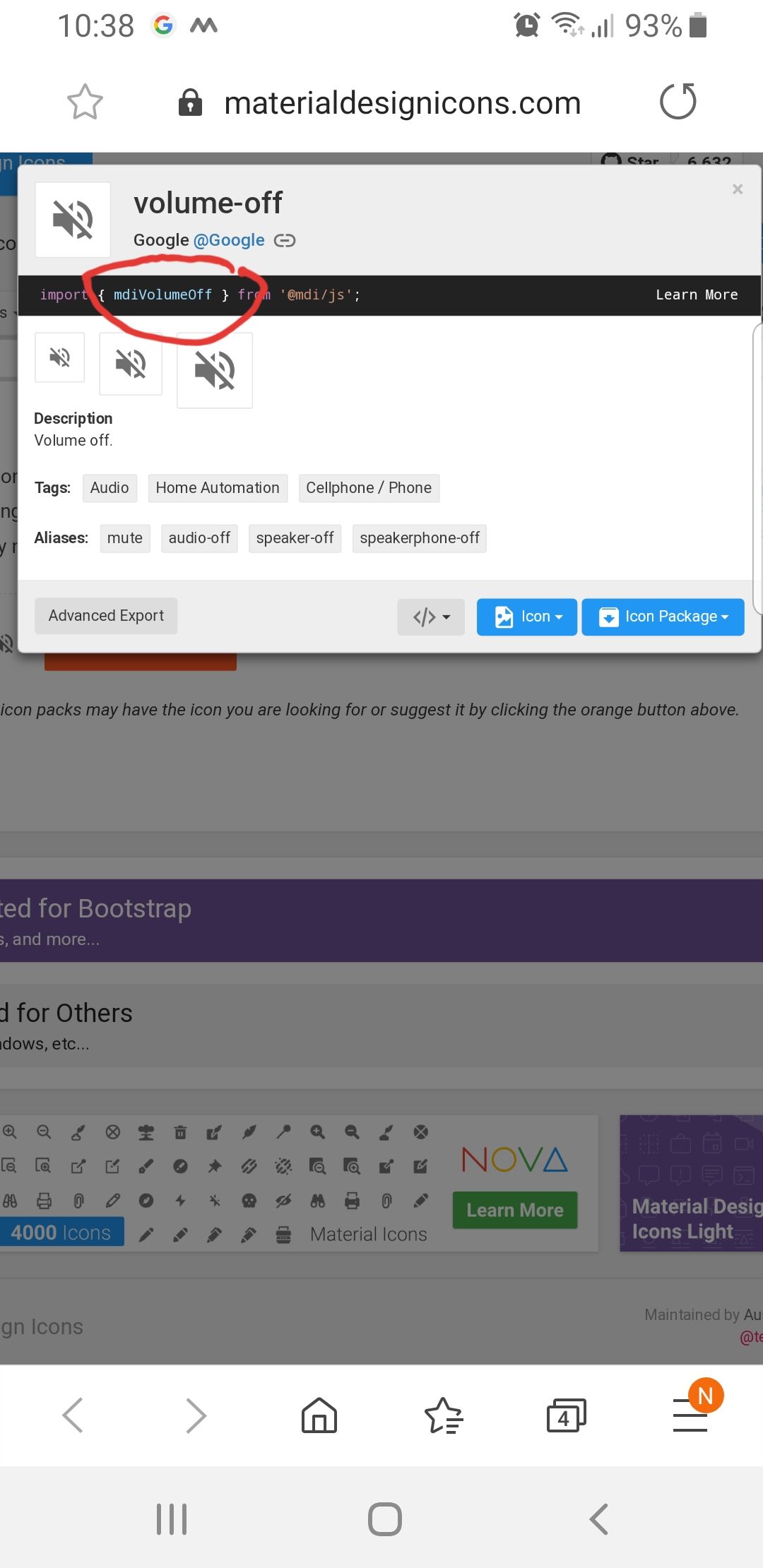
Task: Click the Cellphone / Phone tag
Action: [369, 488]
